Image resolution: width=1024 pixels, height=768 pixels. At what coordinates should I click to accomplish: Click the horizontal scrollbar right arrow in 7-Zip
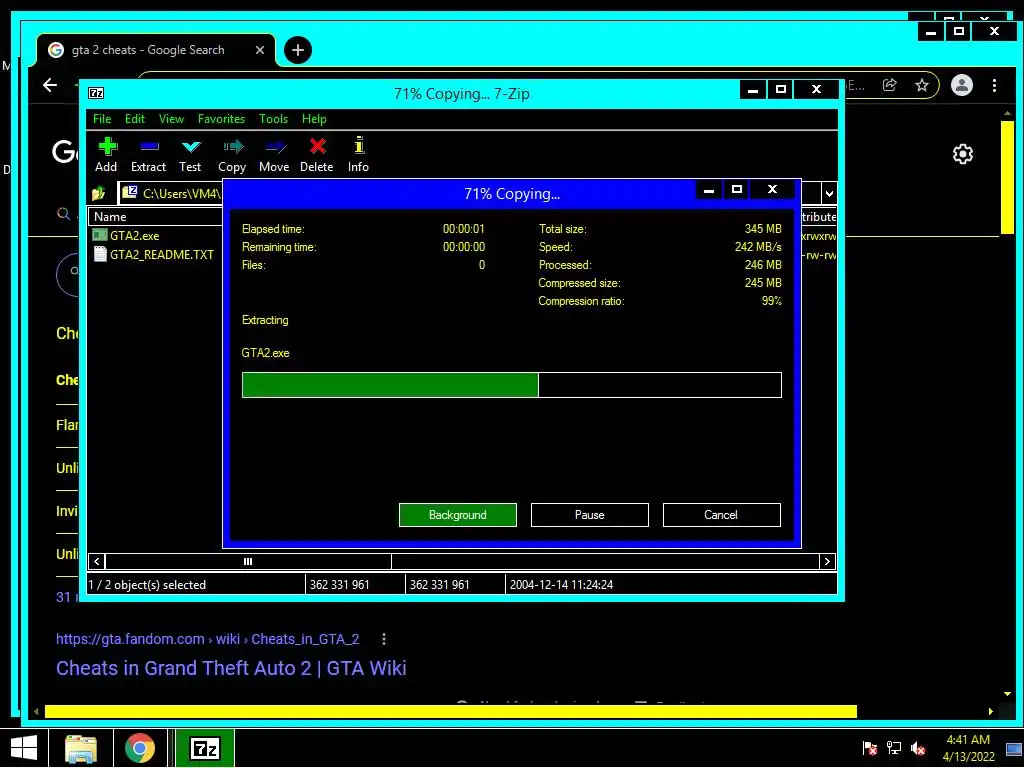point(827,562)
